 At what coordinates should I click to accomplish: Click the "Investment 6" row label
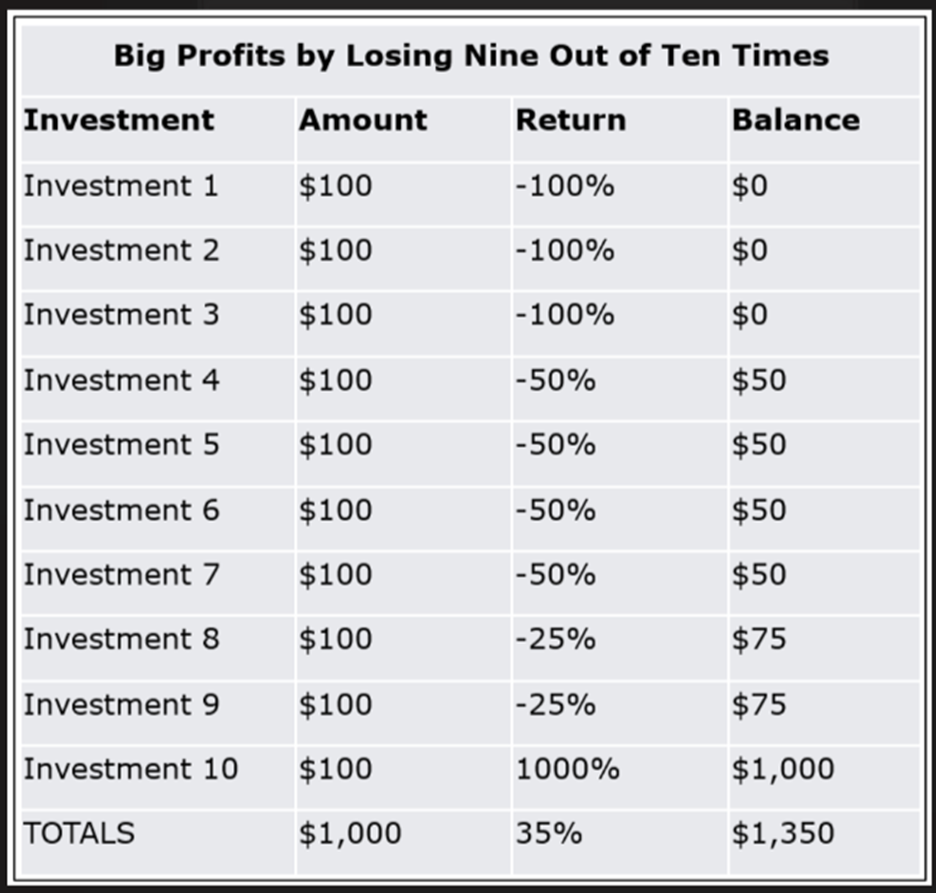(x=121, y=510)
